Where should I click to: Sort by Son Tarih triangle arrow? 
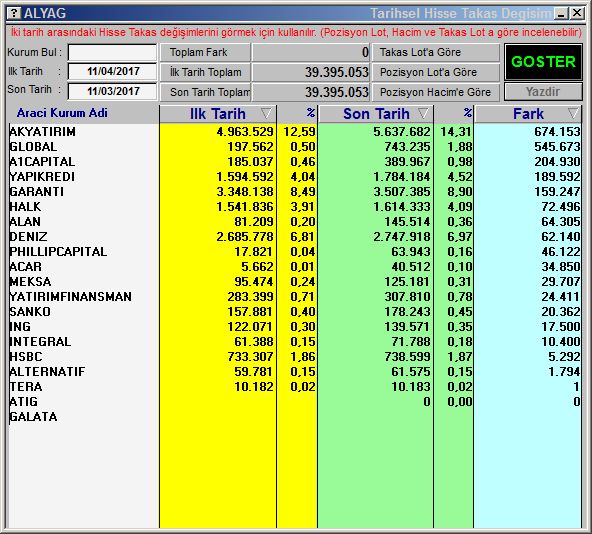click(424, 113)
